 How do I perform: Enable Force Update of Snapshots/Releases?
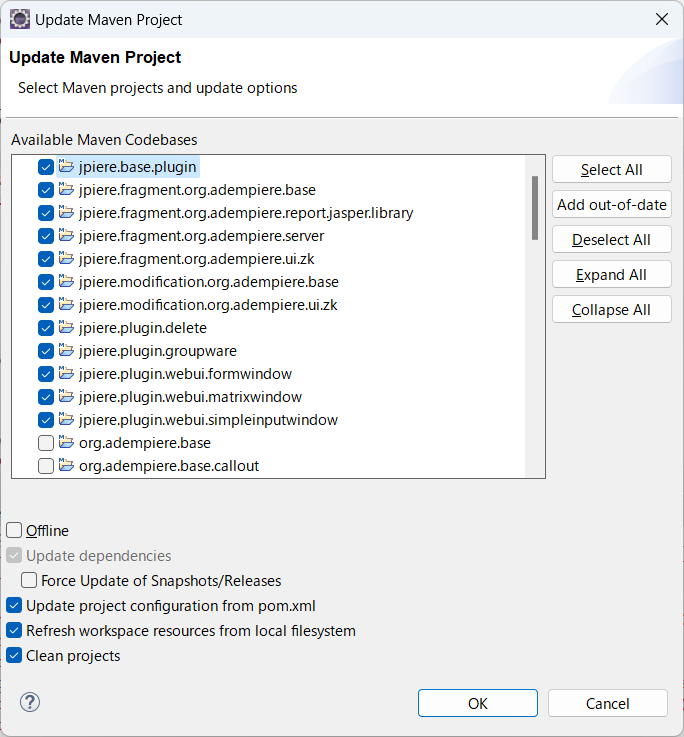(x=29, y=580)
